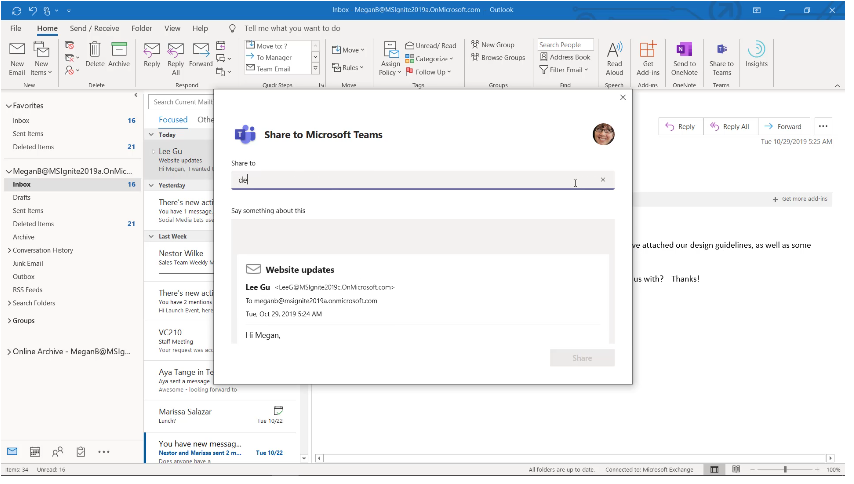
Task: Click the Share button in the Teams dialog
Action: 582,358
